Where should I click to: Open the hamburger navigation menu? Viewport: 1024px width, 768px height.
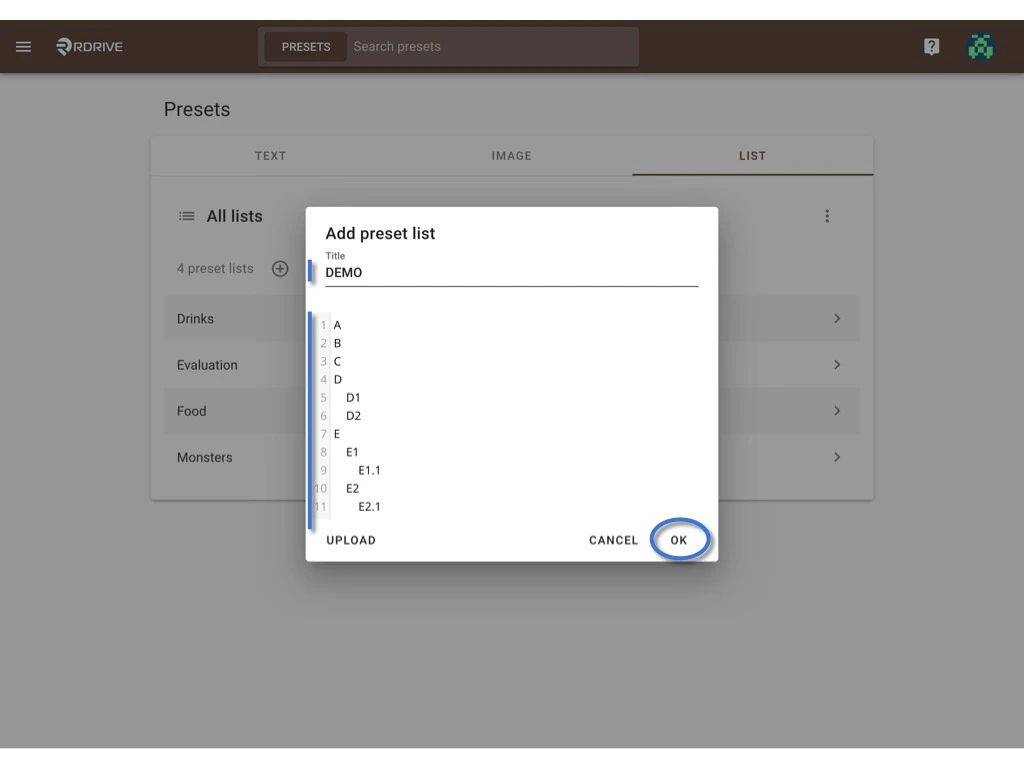tap(23, 46)
